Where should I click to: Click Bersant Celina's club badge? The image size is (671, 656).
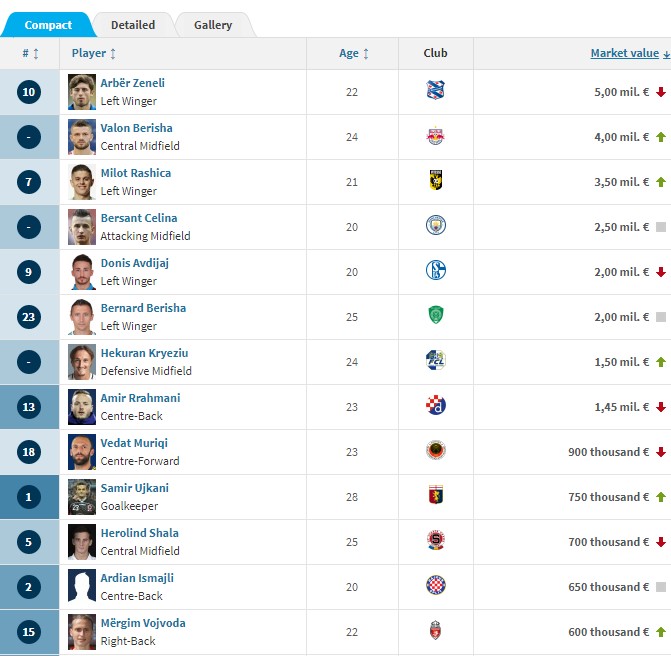click(435, 226)
